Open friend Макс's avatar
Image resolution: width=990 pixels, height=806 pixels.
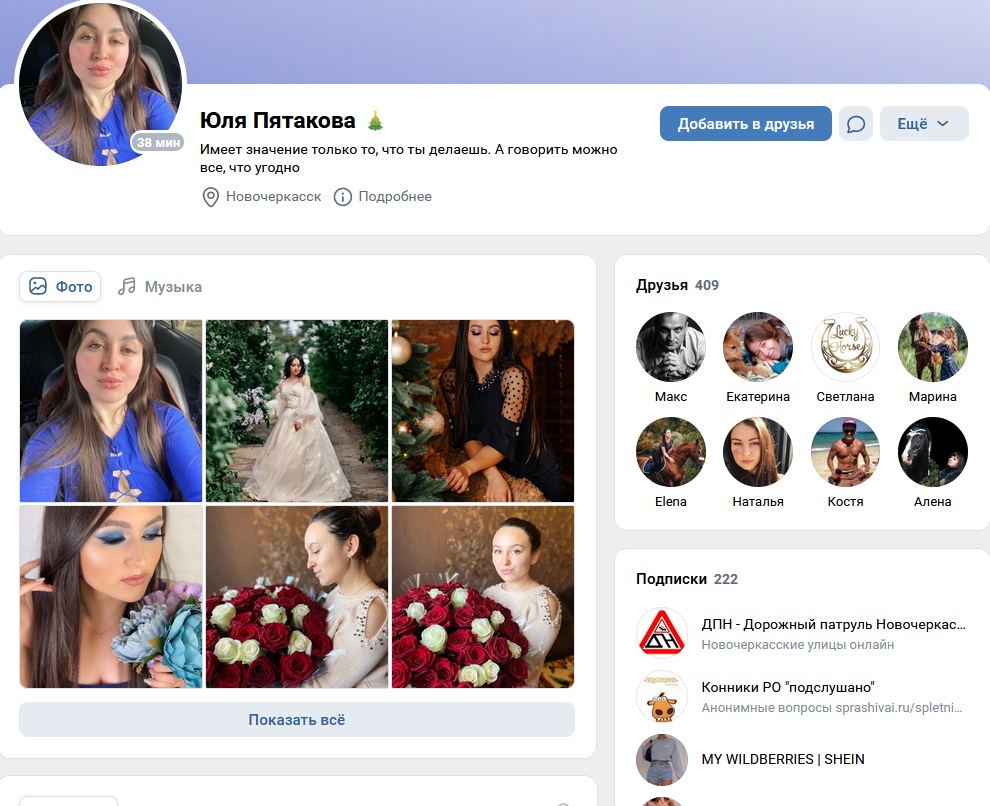pos(671,347)
